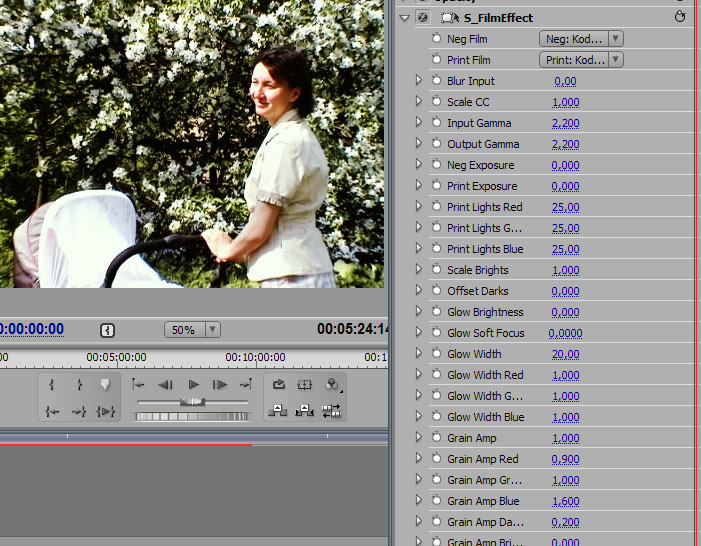
Task: Step back one frame
Action: 166,385
